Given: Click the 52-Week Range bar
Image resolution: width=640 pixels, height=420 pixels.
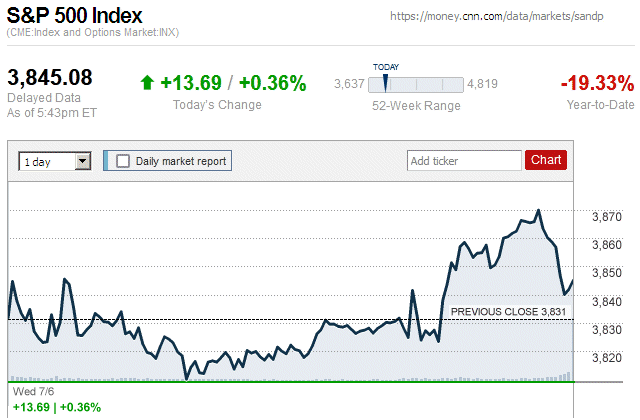Looking at the screenshot, I should click(x=416, y=84).
